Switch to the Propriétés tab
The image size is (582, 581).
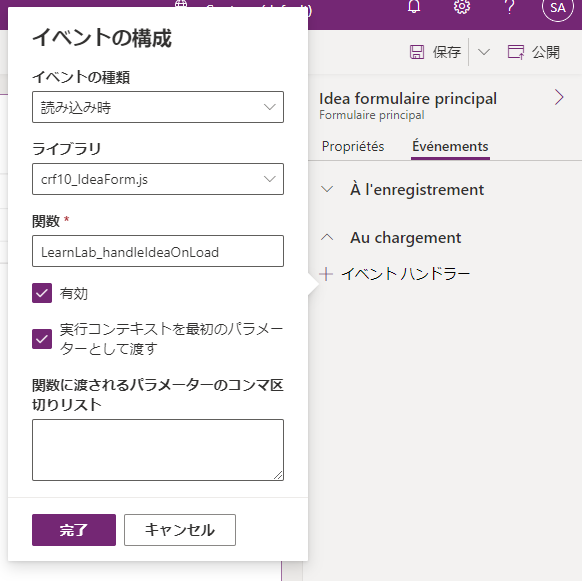[x=353, y=146]
